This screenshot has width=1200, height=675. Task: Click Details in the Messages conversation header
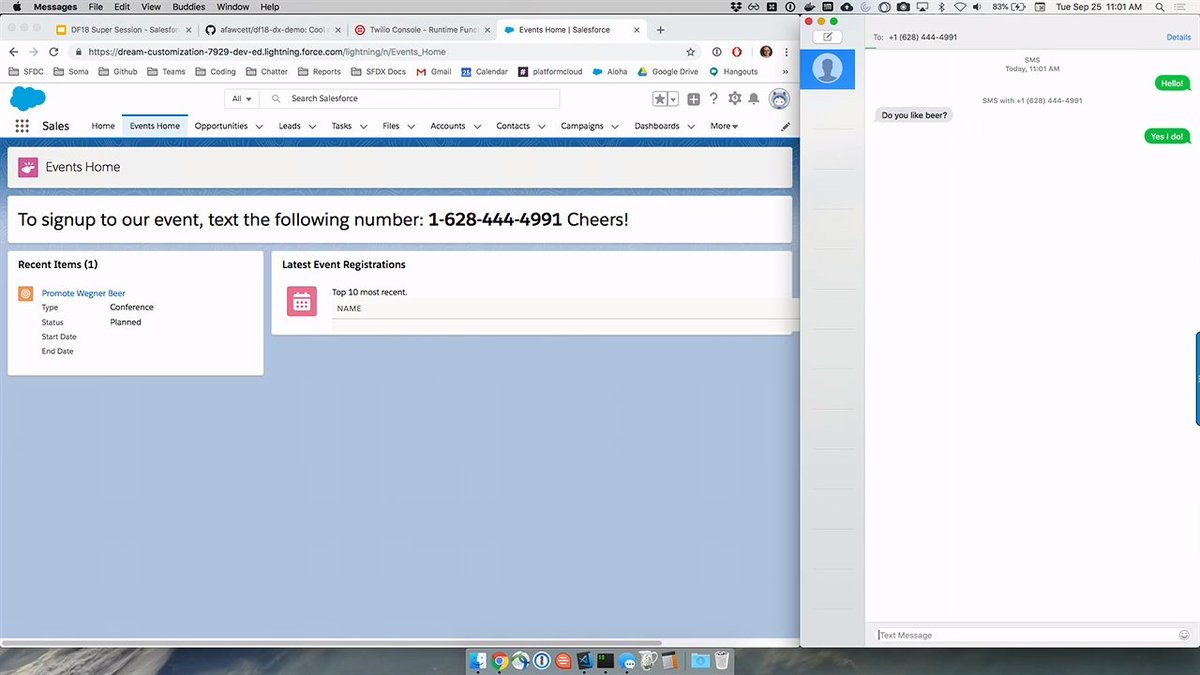1177,37
